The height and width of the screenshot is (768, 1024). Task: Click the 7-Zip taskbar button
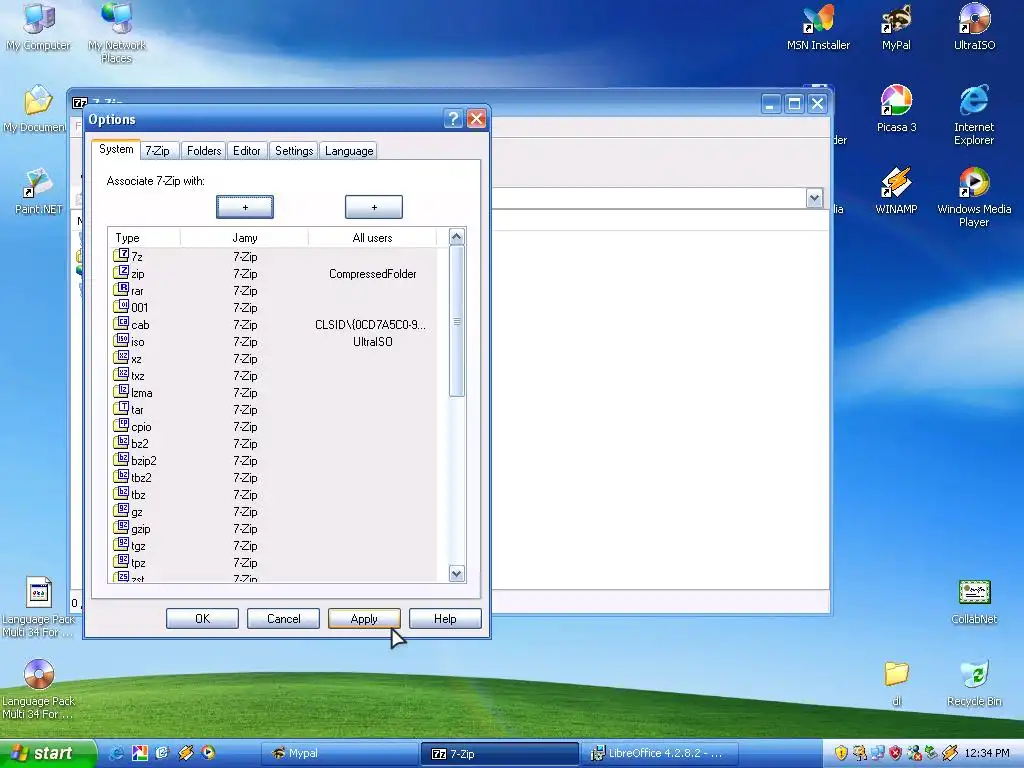tap(500, 754)
